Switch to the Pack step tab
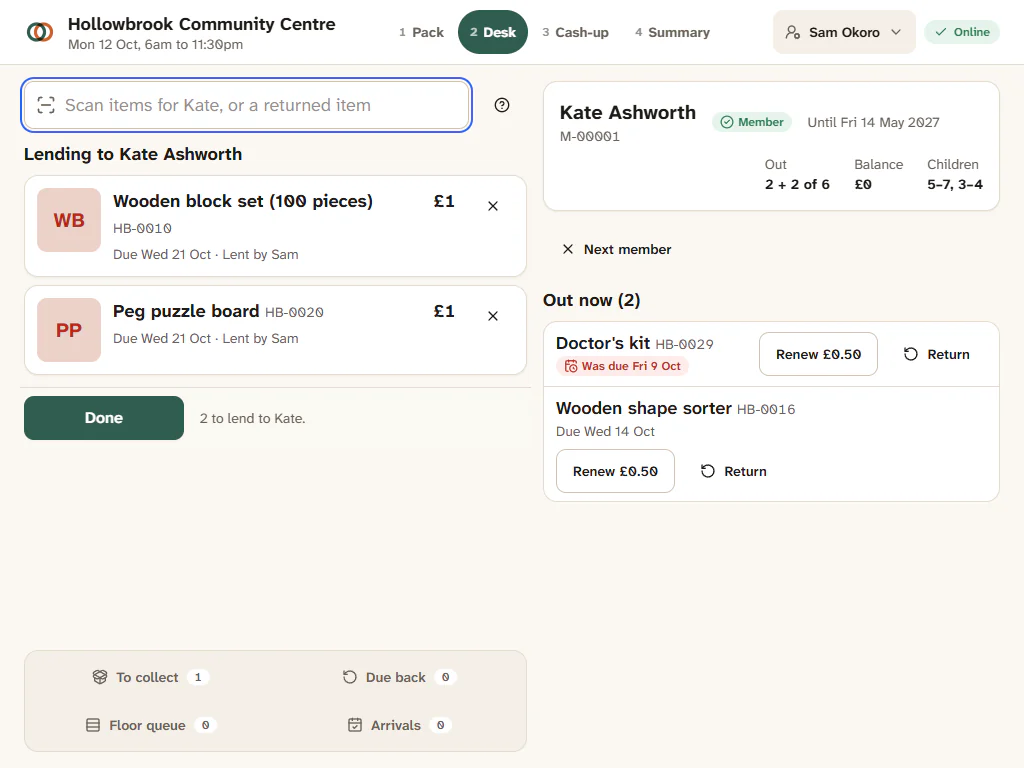This screenshot has width=1024, height=768. [421, 32]
